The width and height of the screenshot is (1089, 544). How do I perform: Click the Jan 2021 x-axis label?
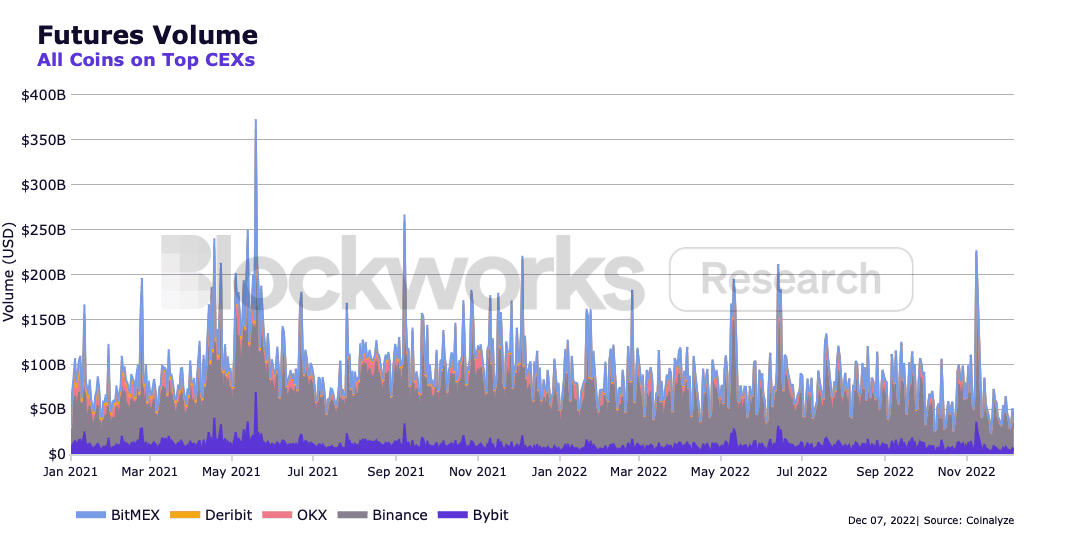(x=70, y=472)
